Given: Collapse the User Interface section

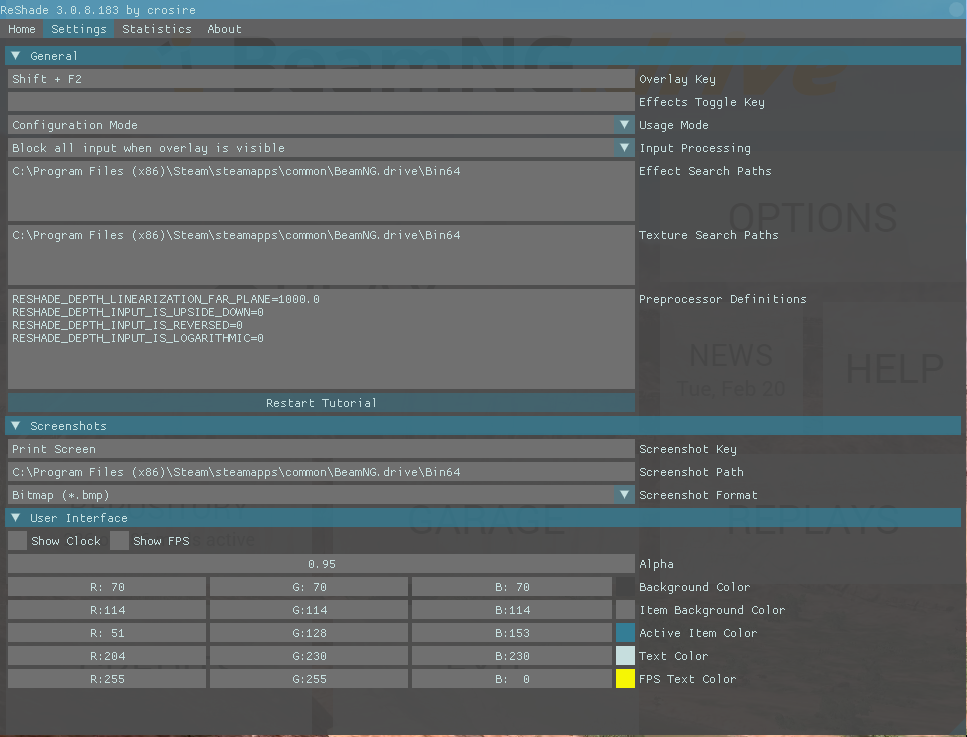Looking at the screenshot, I should tap(483, 517).
